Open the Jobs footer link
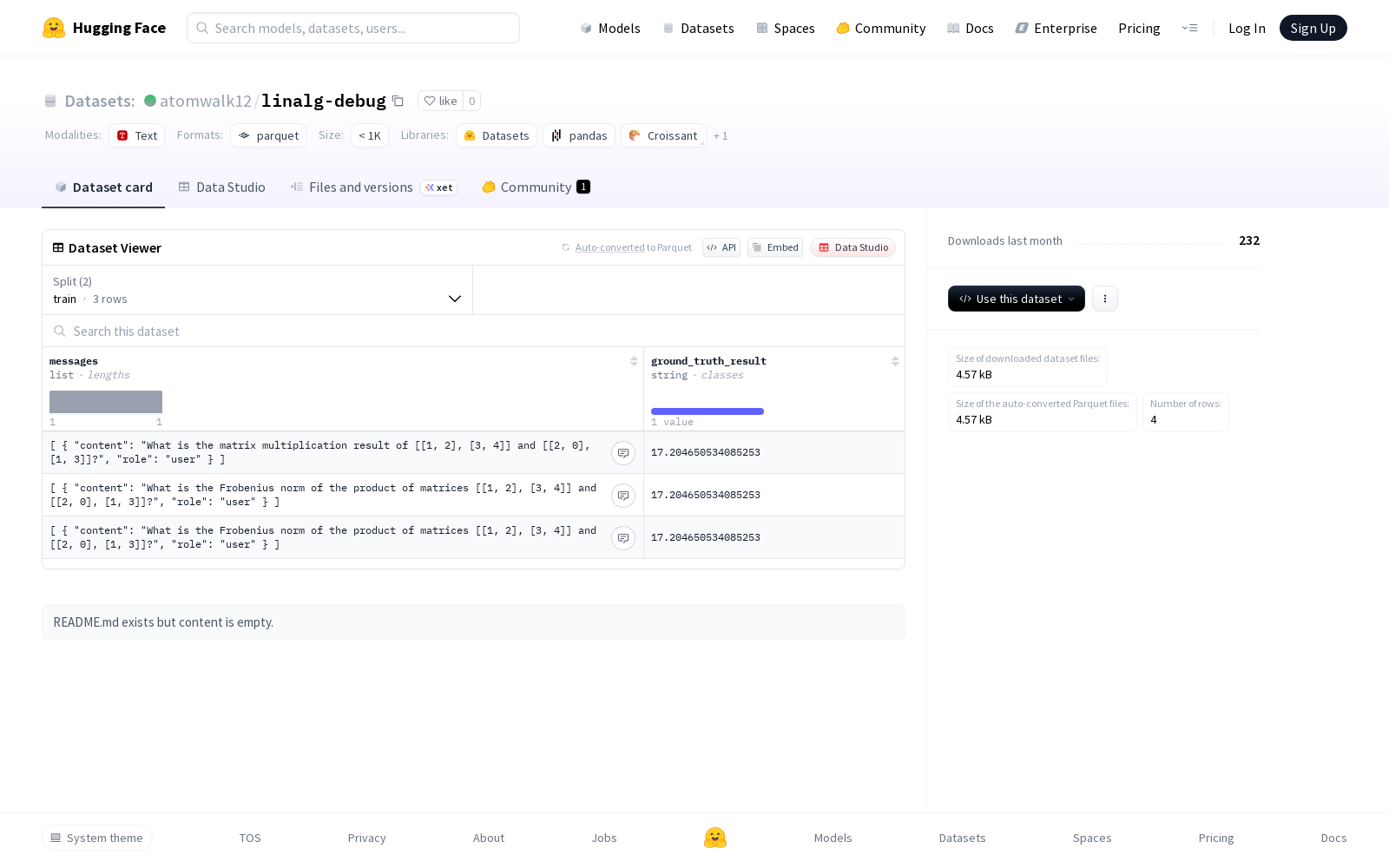This screenshot has height=868, width=1389. coord(604,838)
